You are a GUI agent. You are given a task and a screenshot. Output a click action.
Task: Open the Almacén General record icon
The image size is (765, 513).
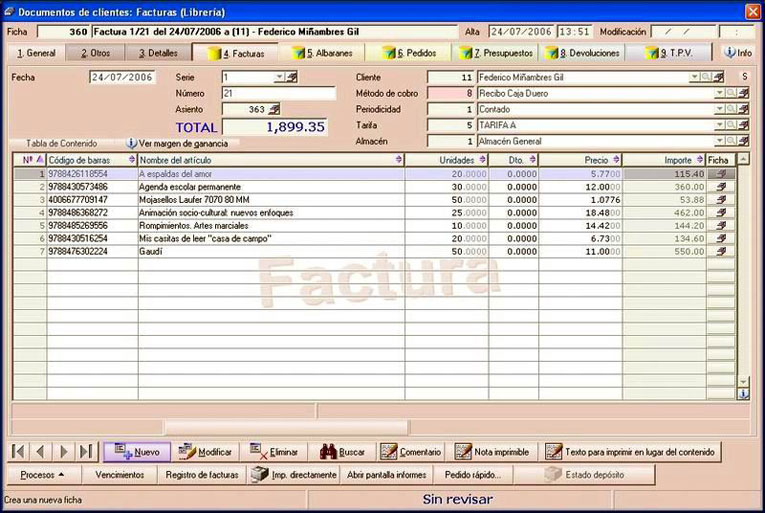[x=743, y=141]
